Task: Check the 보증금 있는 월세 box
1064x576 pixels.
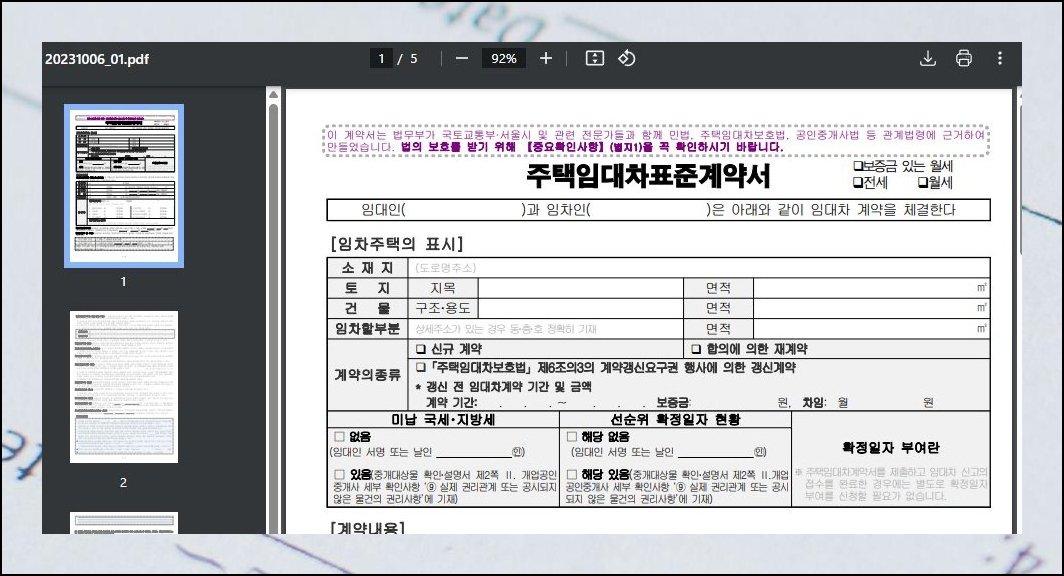Action: [x=858, y=166]
